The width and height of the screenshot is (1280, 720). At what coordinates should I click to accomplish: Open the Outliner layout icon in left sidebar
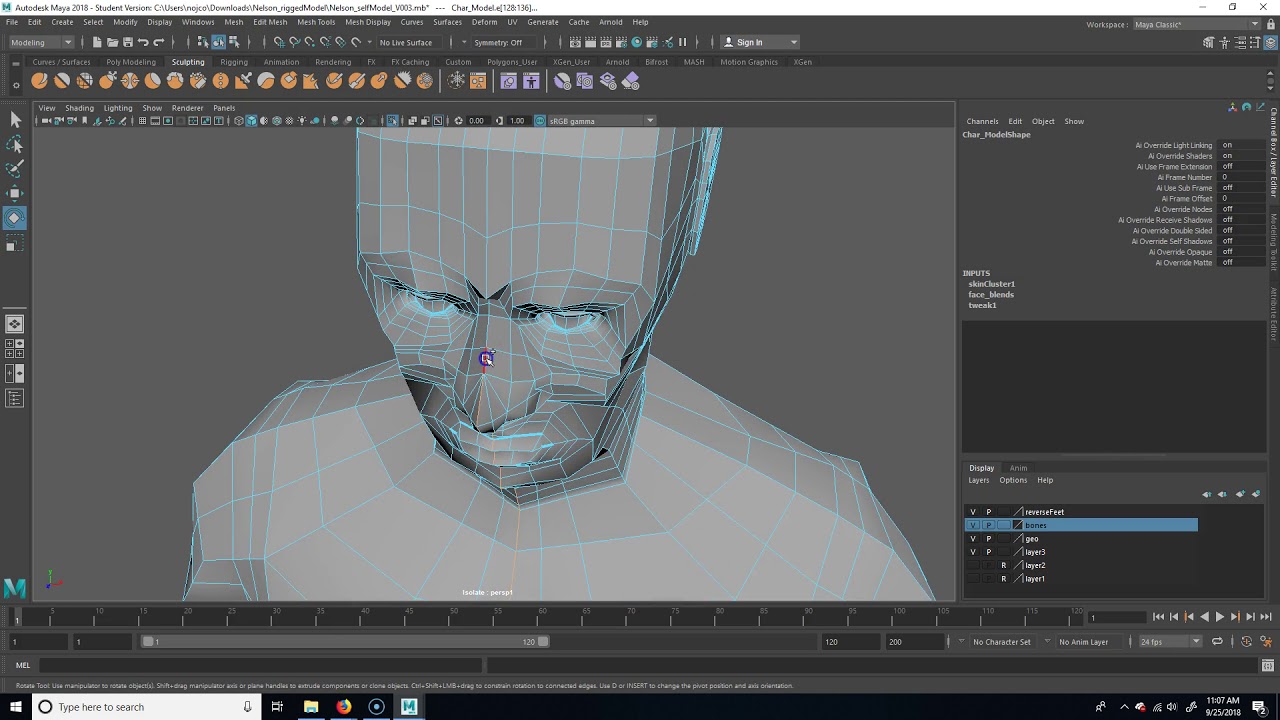(14, 399)
